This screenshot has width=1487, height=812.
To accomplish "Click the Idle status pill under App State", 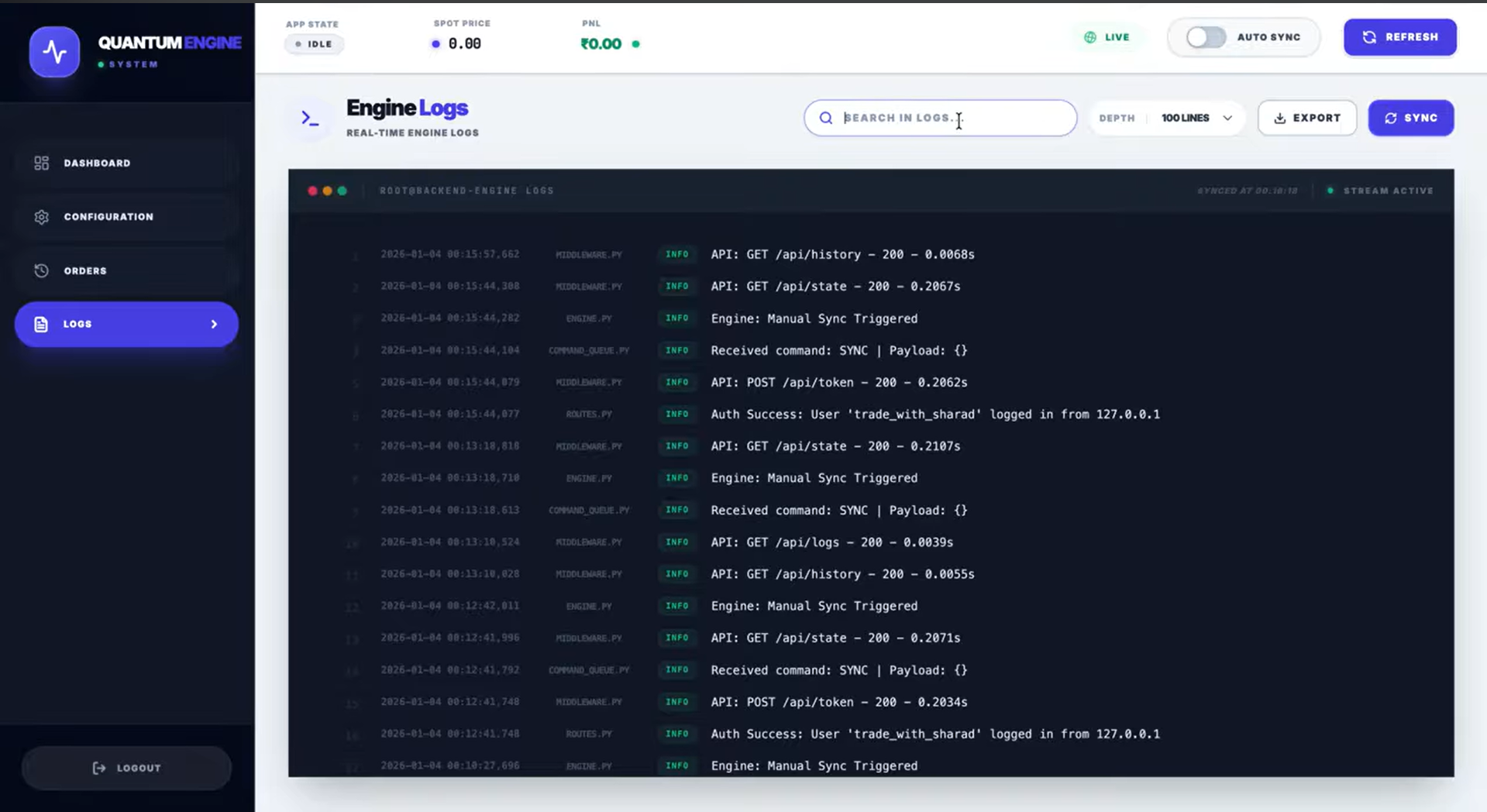I will click(314, 44).
